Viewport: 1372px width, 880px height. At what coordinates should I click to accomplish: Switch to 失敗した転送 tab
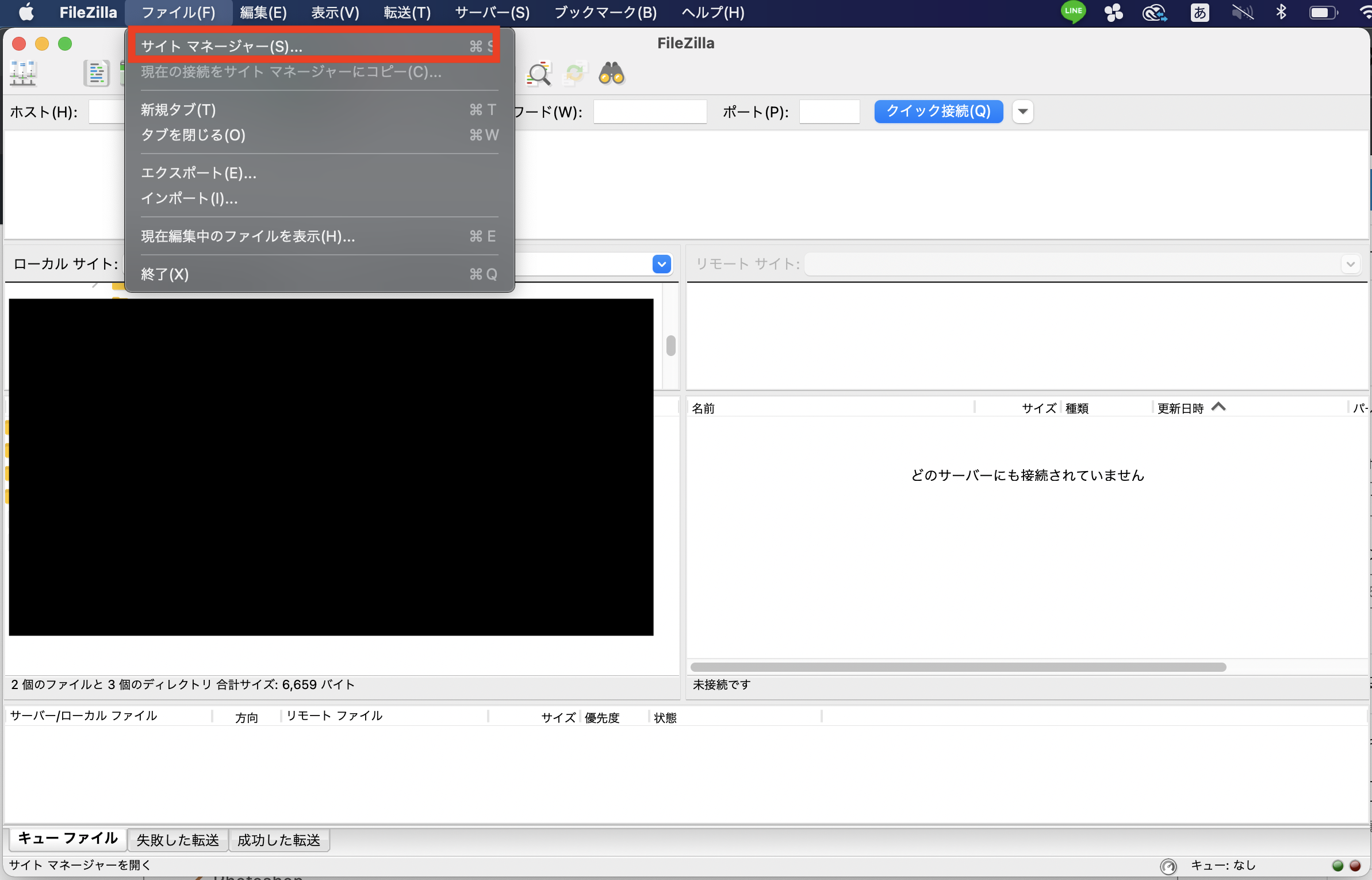tap(178, 840)
